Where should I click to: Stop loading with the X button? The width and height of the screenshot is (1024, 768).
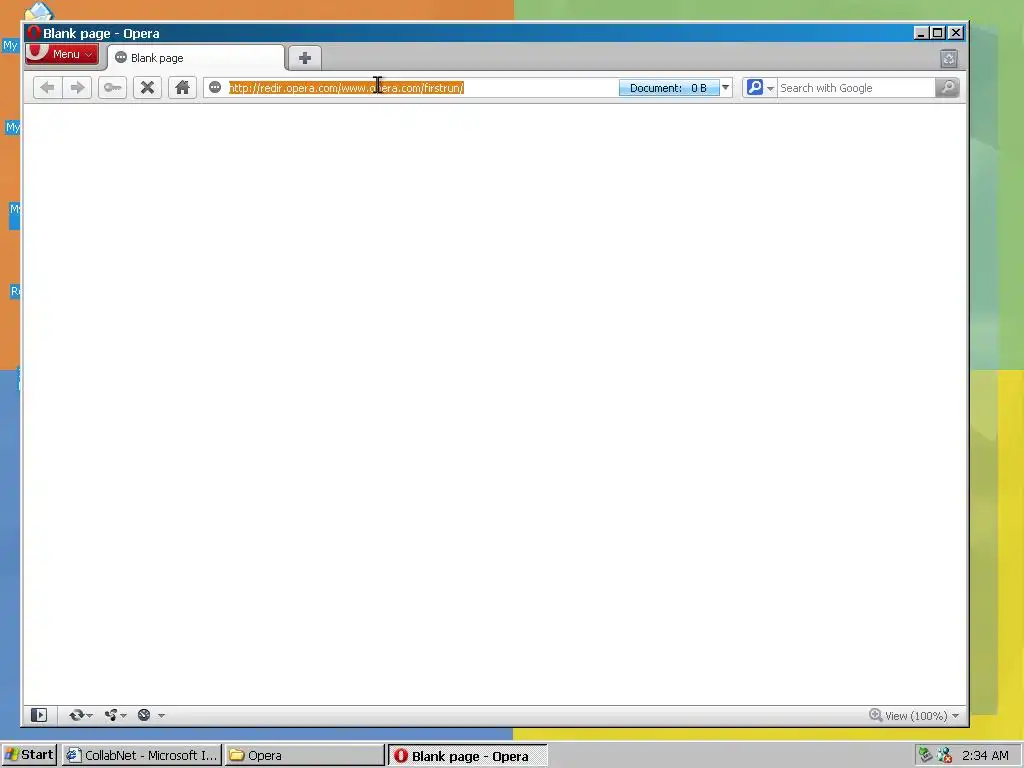[148, 88]
